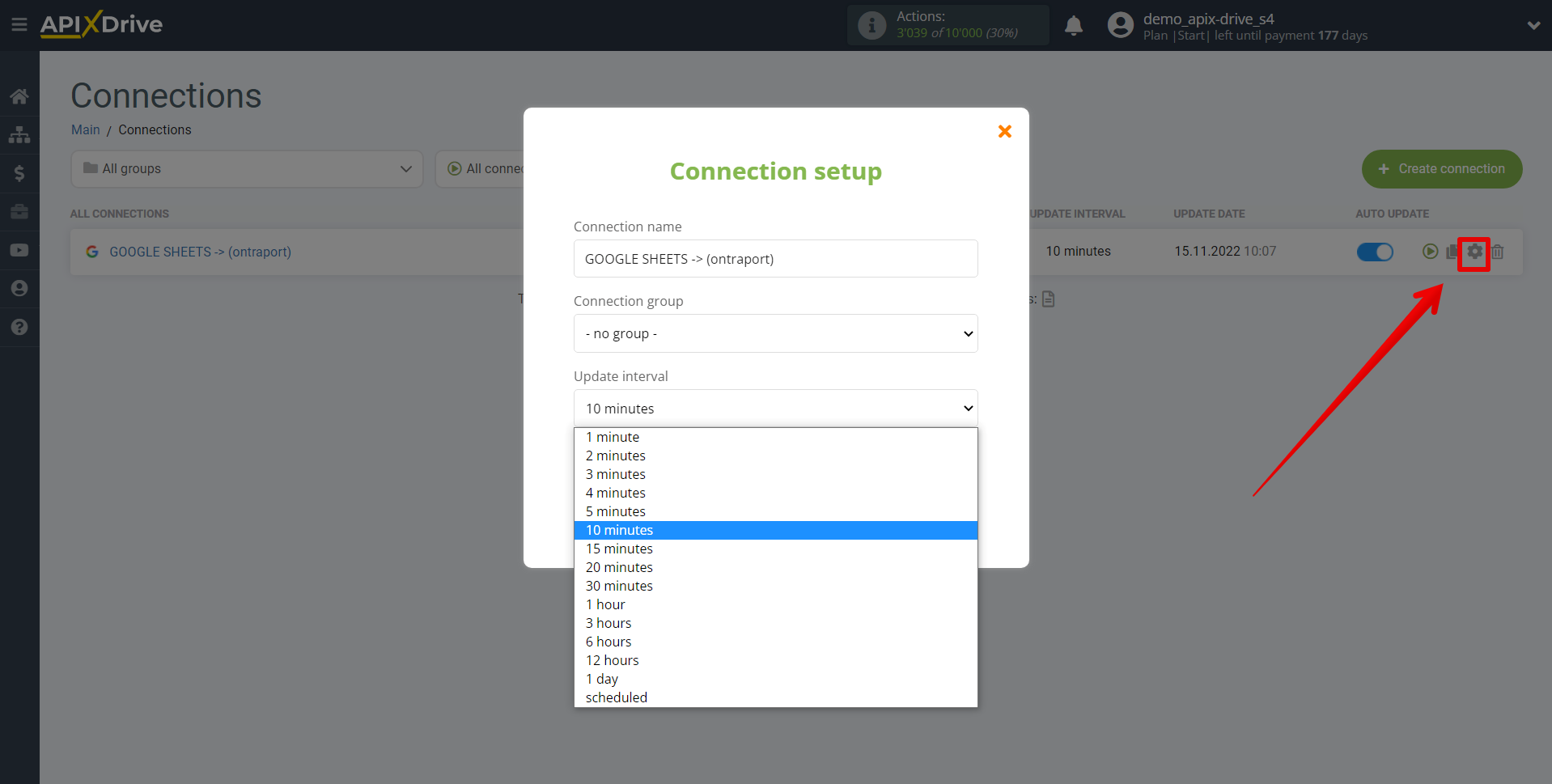Open the connections diagram sidebar icon
The height and width of the screenshot is (784, 1552).
pyautogui.click(x=19, y=134)
